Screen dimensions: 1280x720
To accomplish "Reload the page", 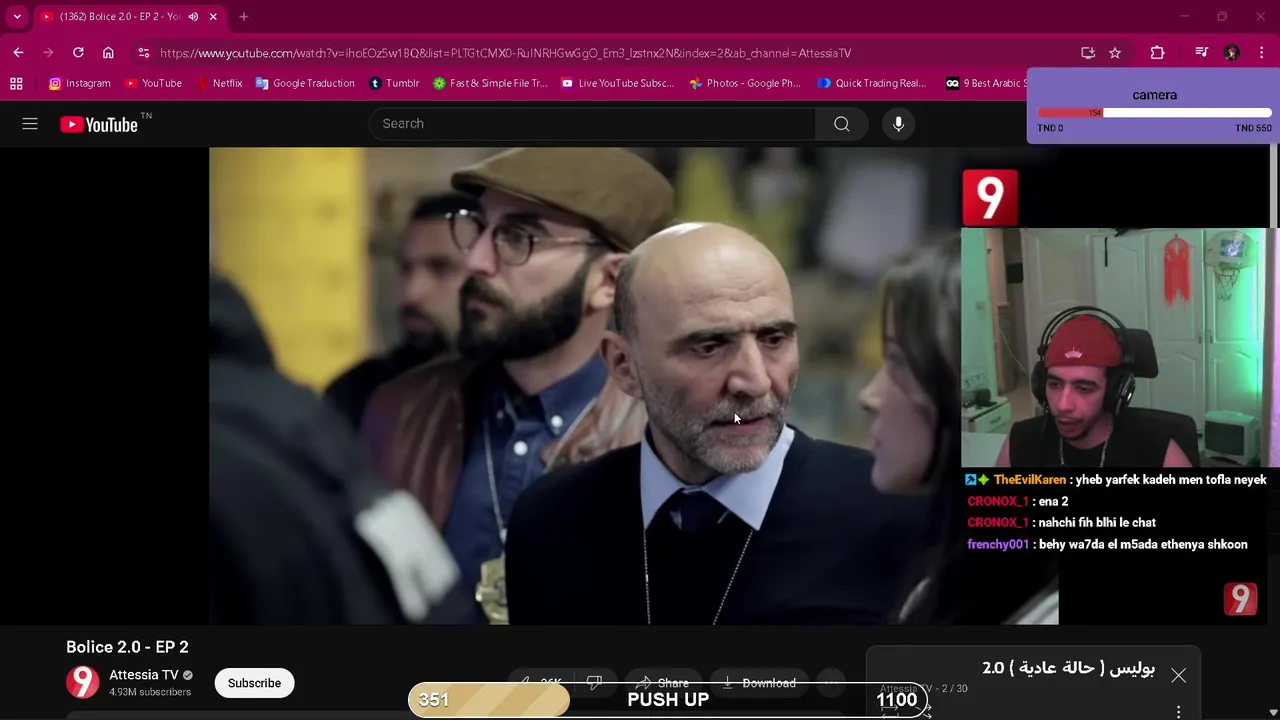I will click(x=78, y=53).
